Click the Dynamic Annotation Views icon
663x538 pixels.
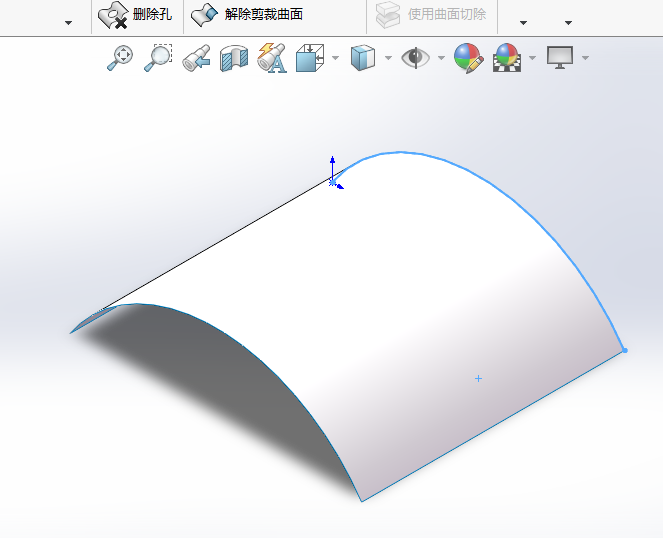point(272,58)
